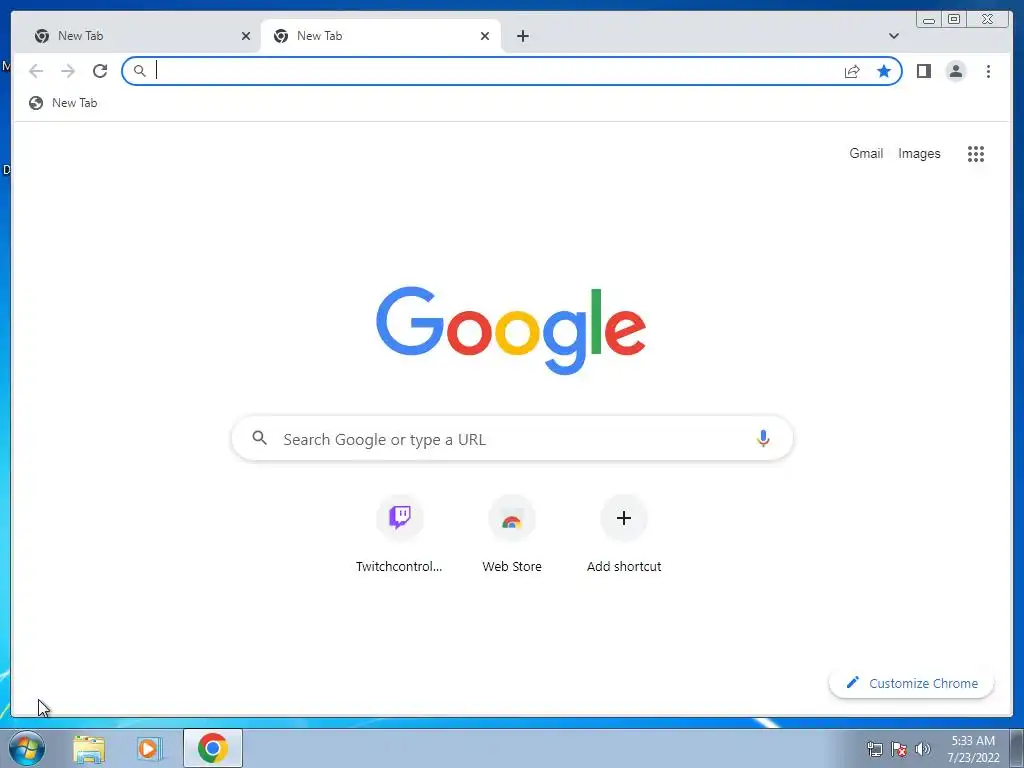Click the Search Google or type a URL box
The width and height of the screenshot is (1024, 768).
click(x=512, y=438)
